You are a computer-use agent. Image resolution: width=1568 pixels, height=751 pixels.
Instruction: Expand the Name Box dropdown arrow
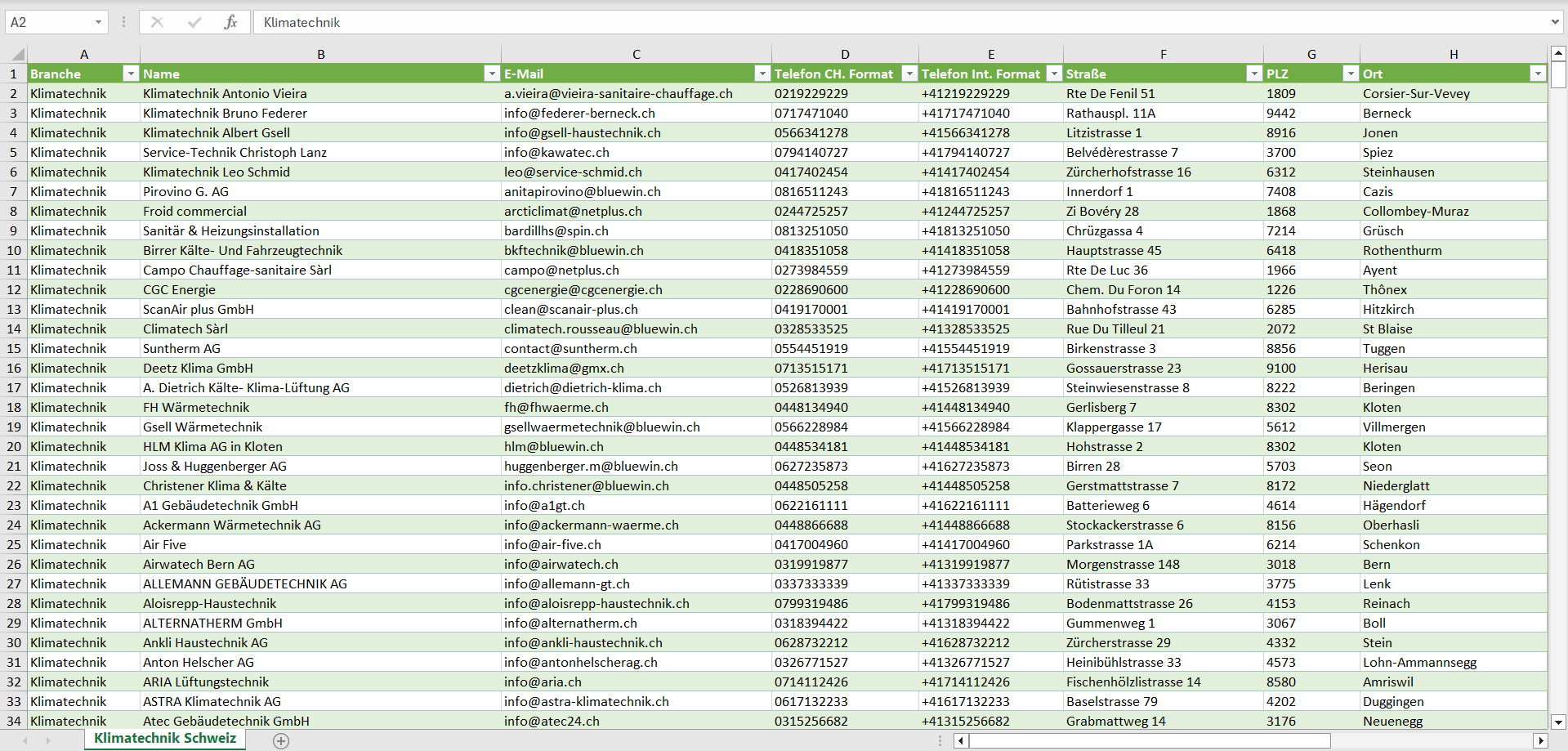(98, 22)
